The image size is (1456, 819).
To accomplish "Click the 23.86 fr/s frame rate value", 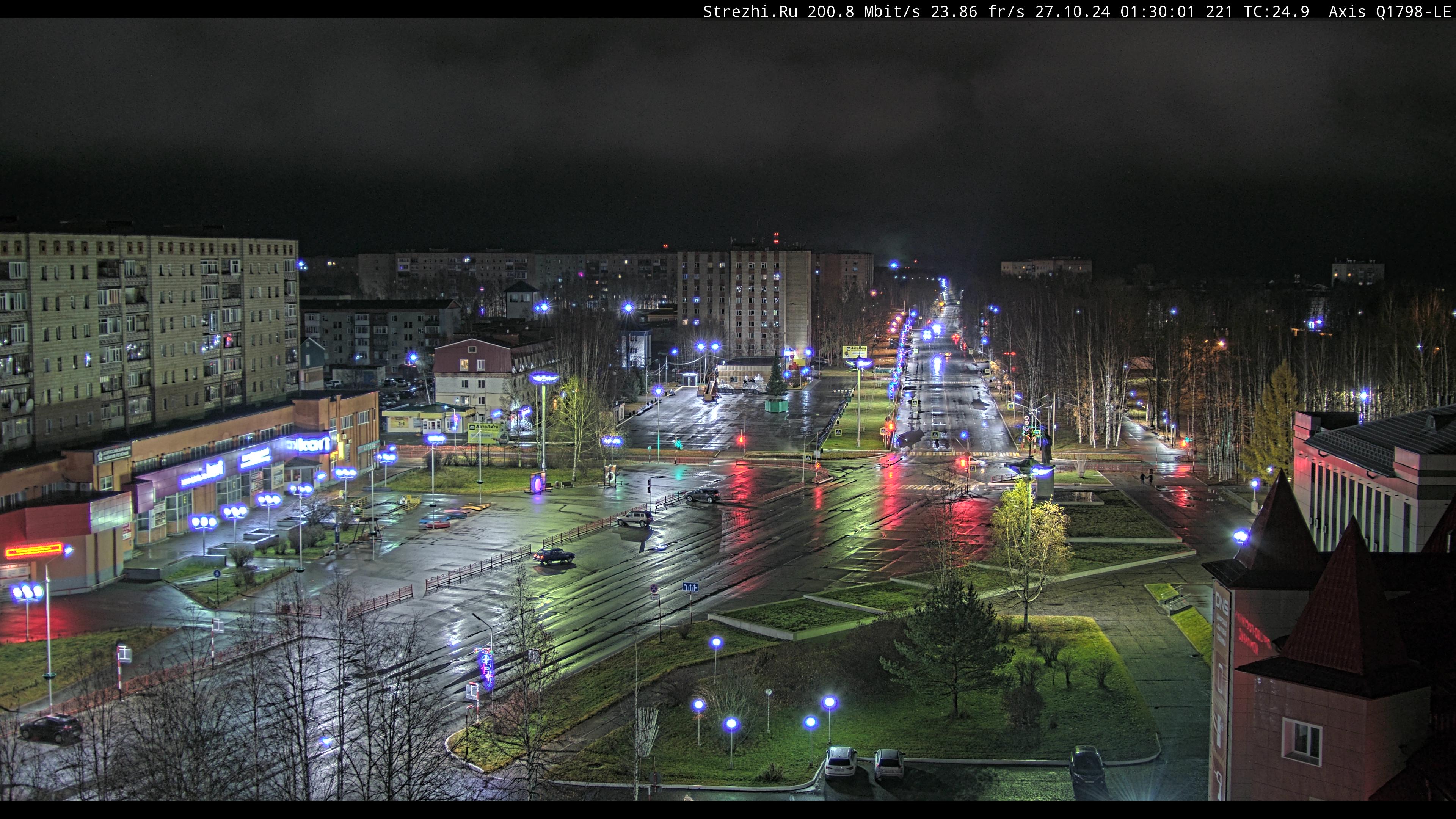I will [x=978, y=11].
